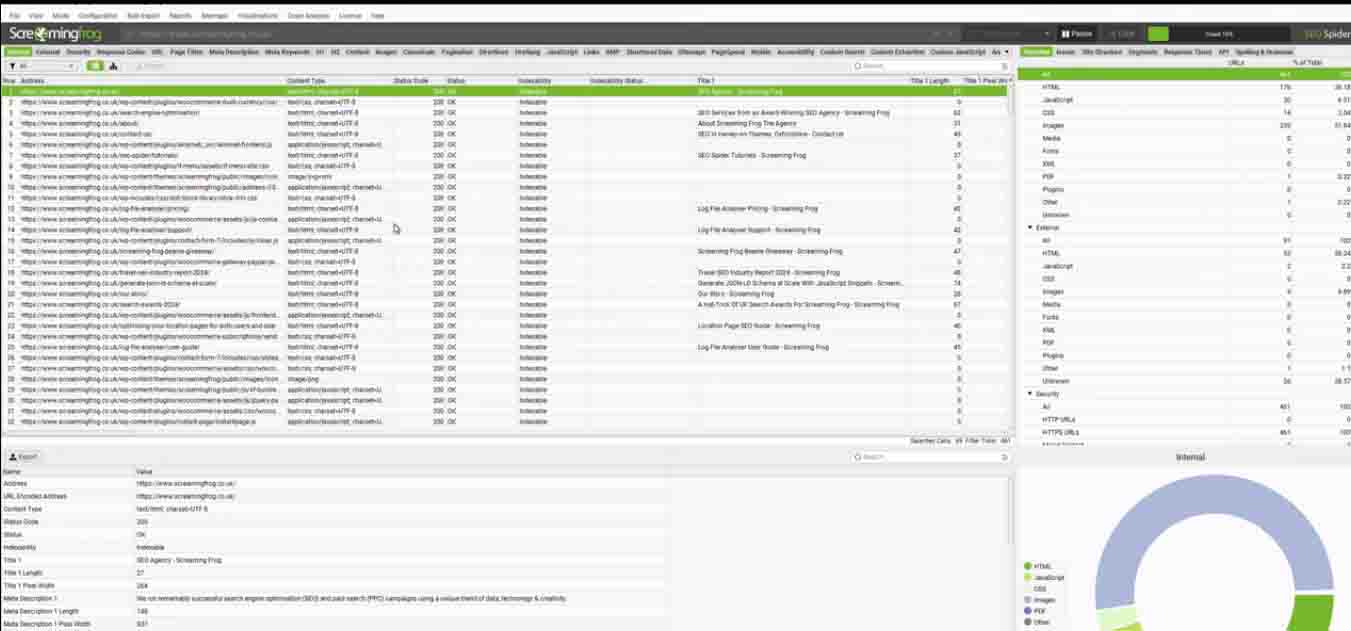Sort by the Content Type column header

click(x=338, y=80)
